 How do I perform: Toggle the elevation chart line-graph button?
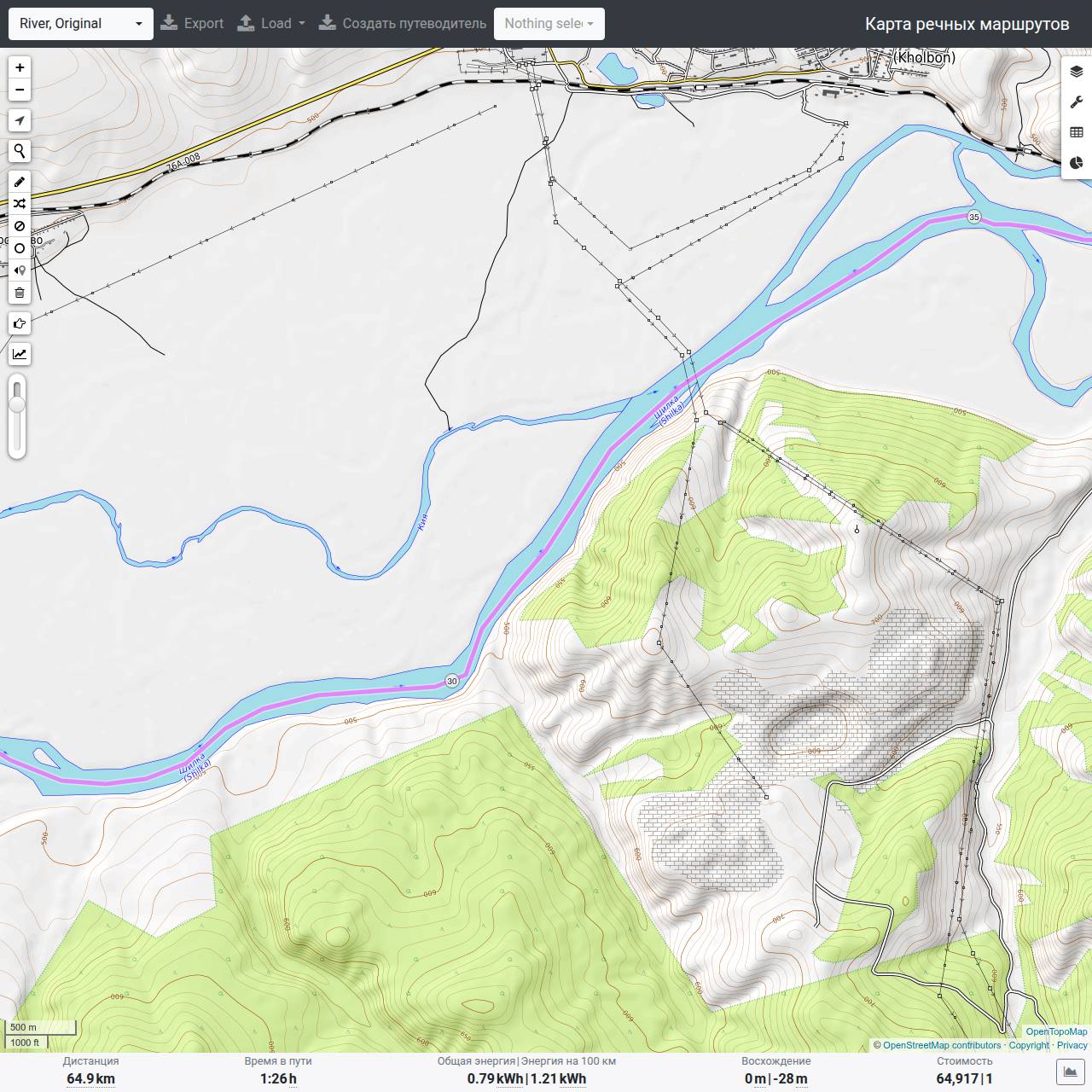[20, 354]
